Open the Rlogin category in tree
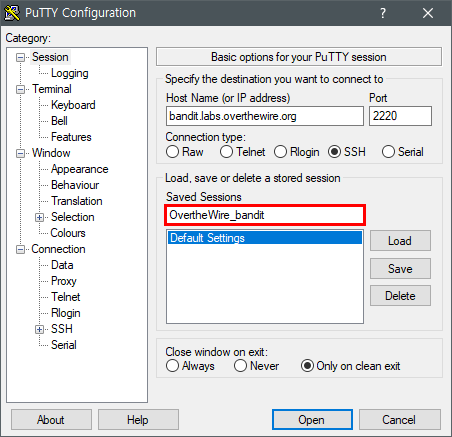 66,313
